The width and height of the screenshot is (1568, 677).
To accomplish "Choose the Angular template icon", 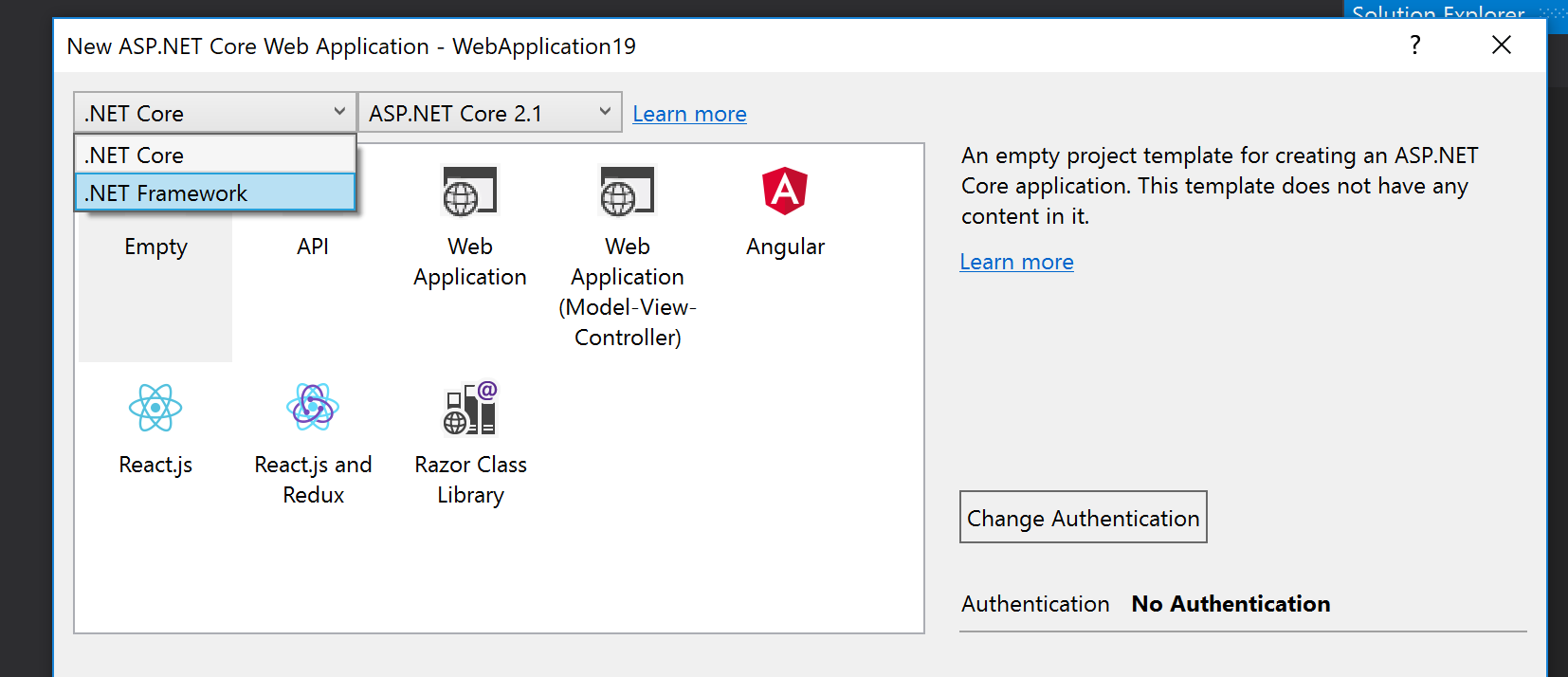I will pos(785,192).
